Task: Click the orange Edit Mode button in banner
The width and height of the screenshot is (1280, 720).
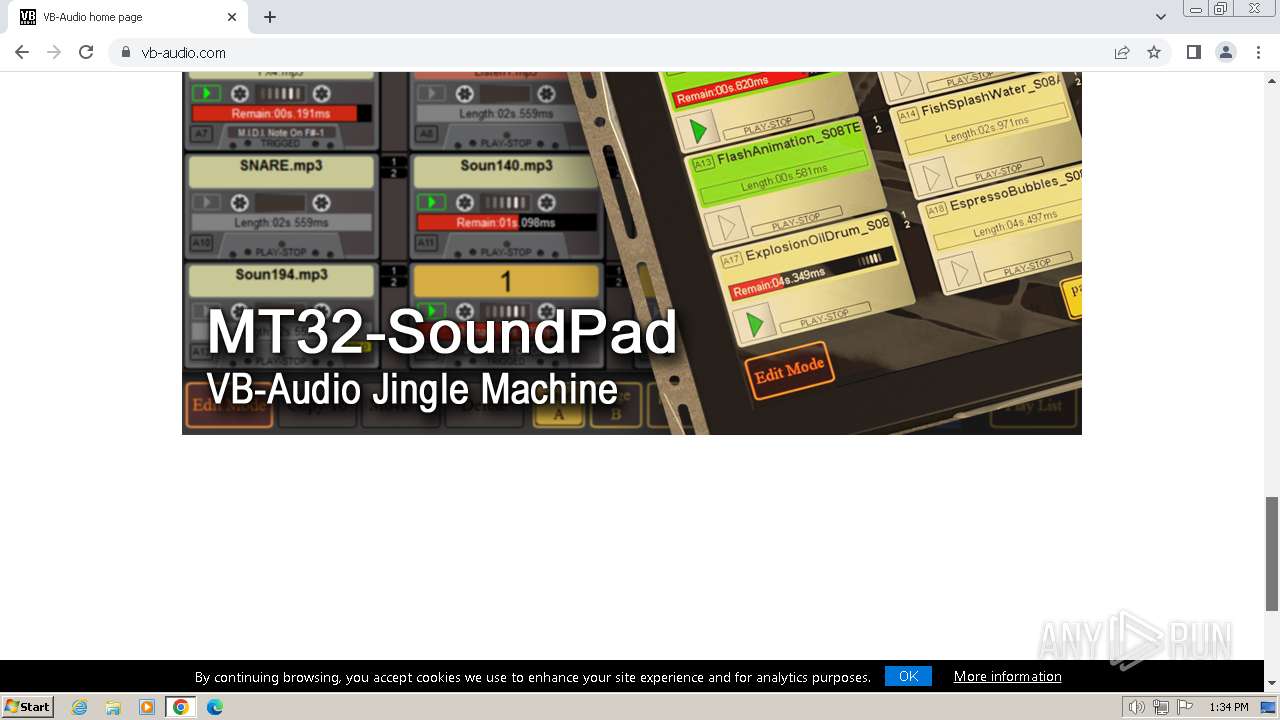Action: [789, 371]
